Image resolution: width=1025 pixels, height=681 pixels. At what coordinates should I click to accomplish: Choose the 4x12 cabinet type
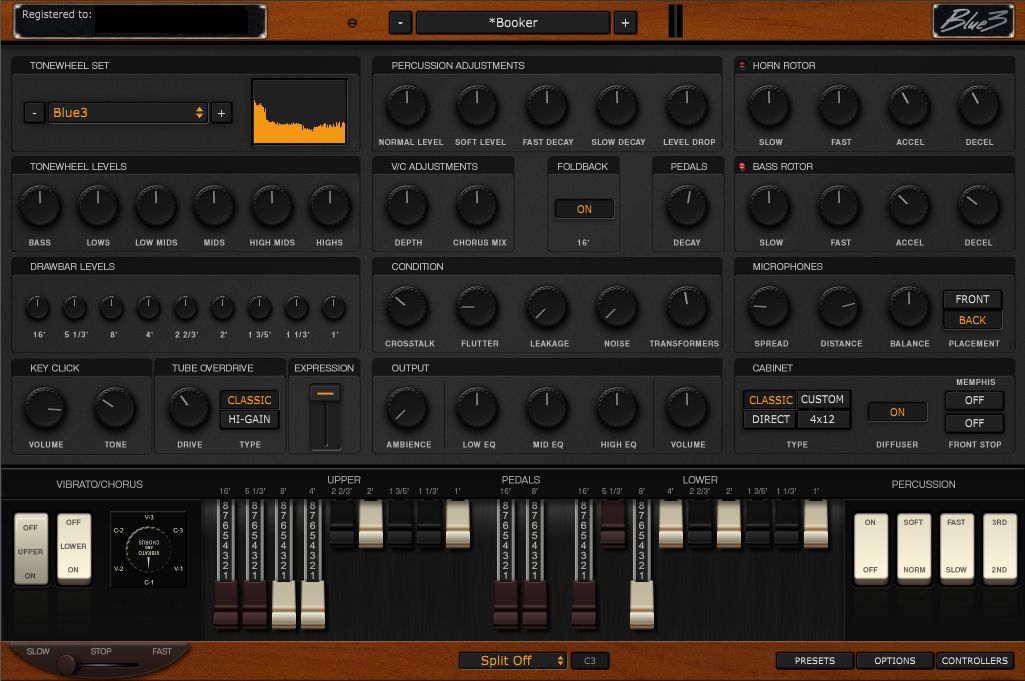[822, 419]
